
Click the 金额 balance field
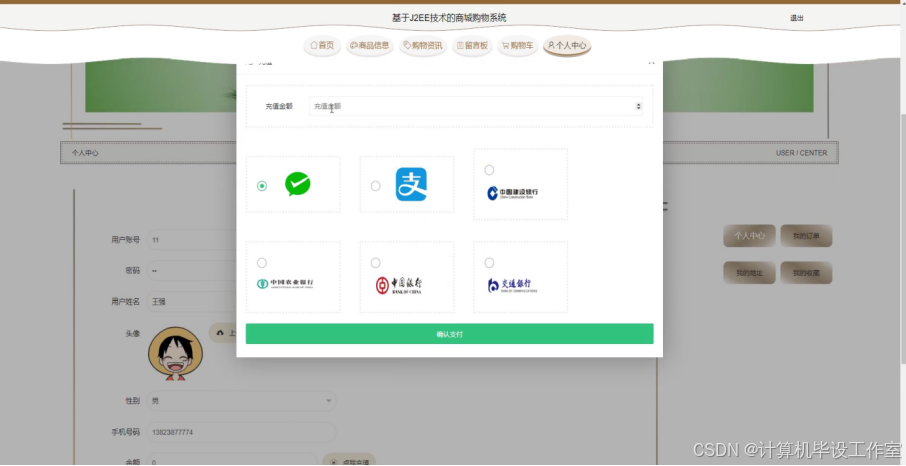point(232,461)
